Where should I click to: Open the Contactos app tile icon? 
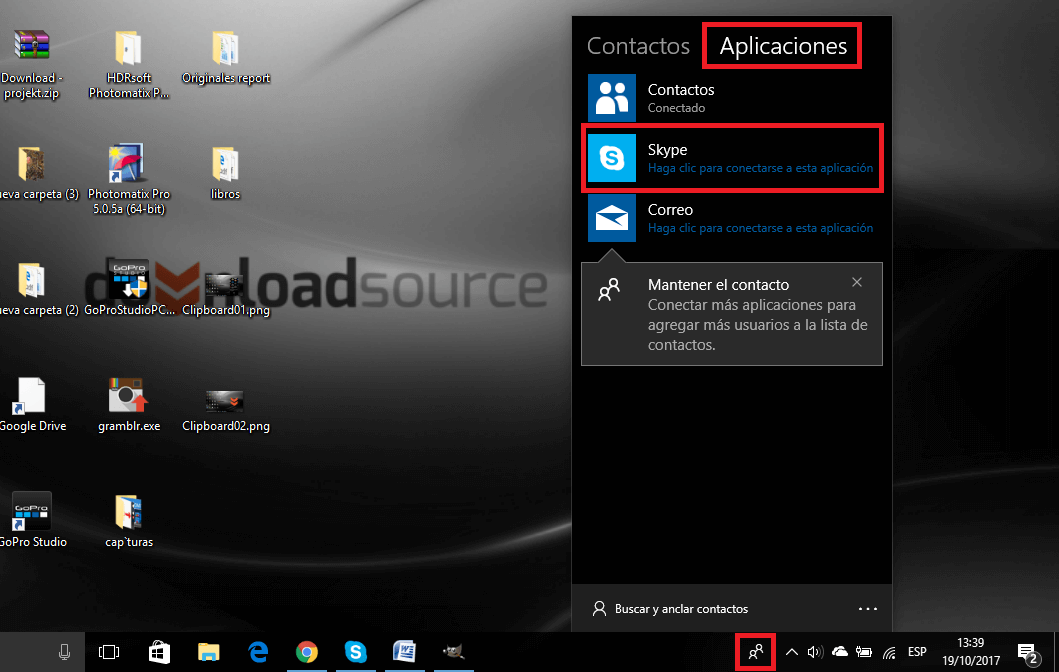[611, 98]
